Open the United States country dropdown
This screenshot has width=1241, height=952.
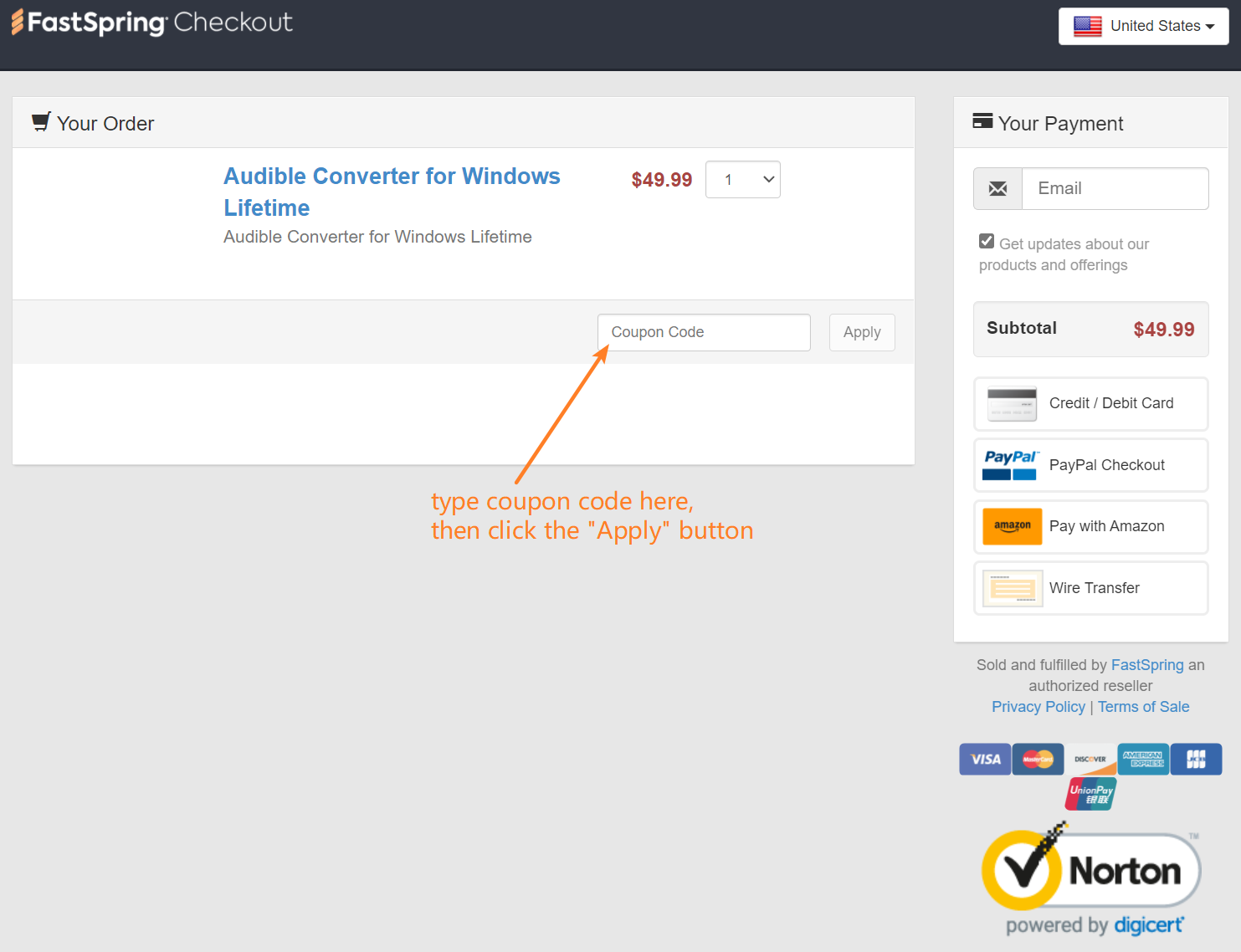point(1143,26)
